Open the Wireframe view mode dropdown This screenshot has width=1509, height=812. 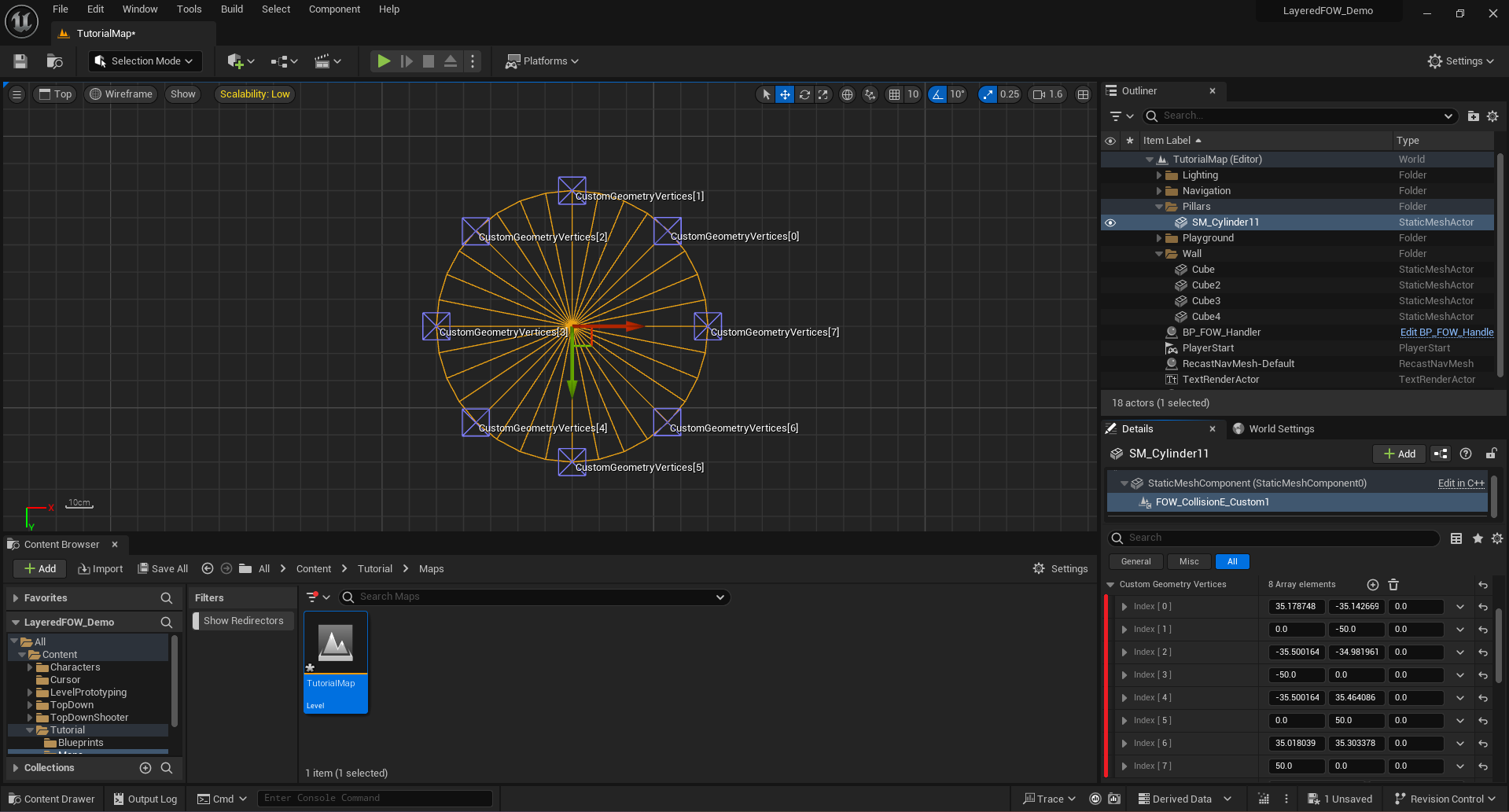121,94
